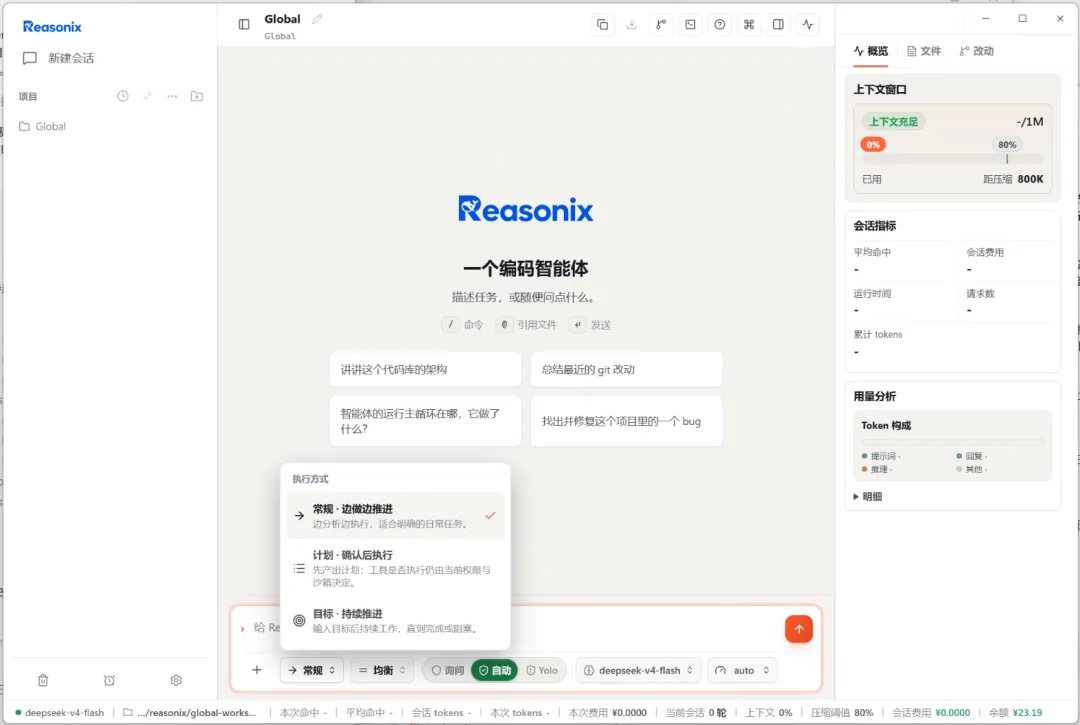Choose 计划 · 确认后执行 execution mode

coord(395,568)
